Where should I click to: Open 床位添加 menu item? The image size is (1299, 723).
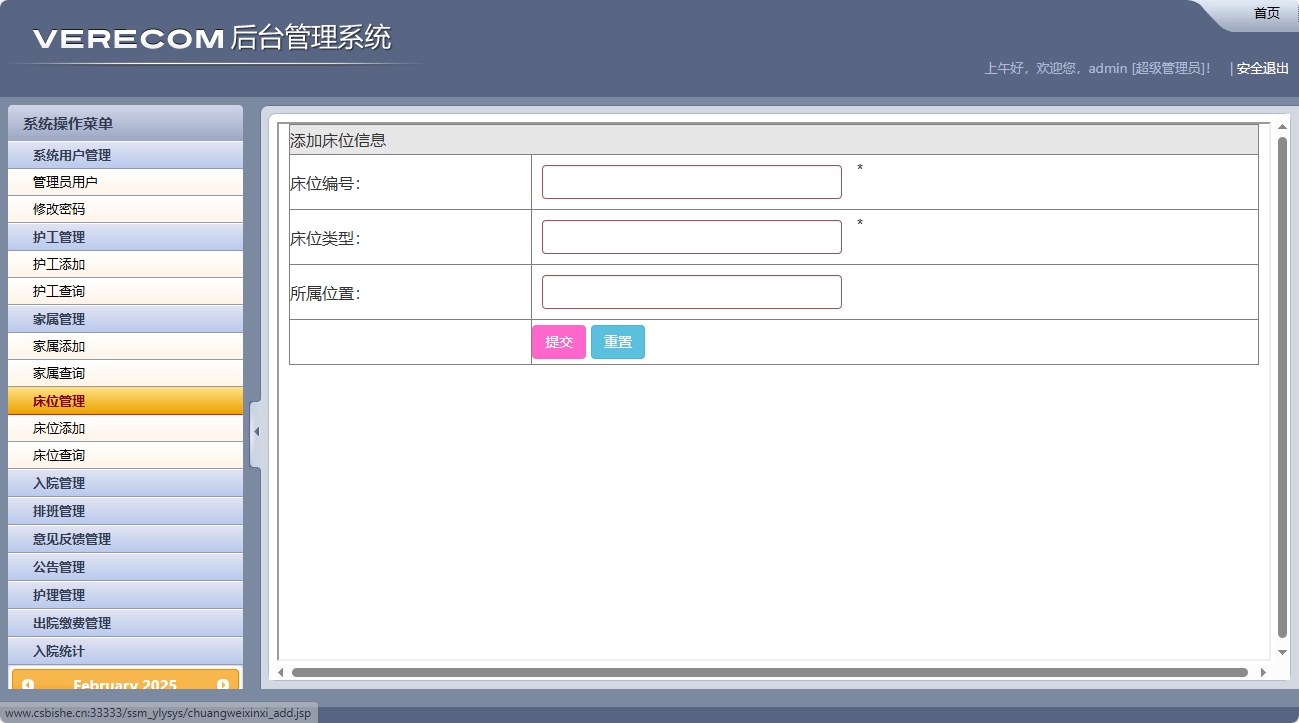(125, 428)
